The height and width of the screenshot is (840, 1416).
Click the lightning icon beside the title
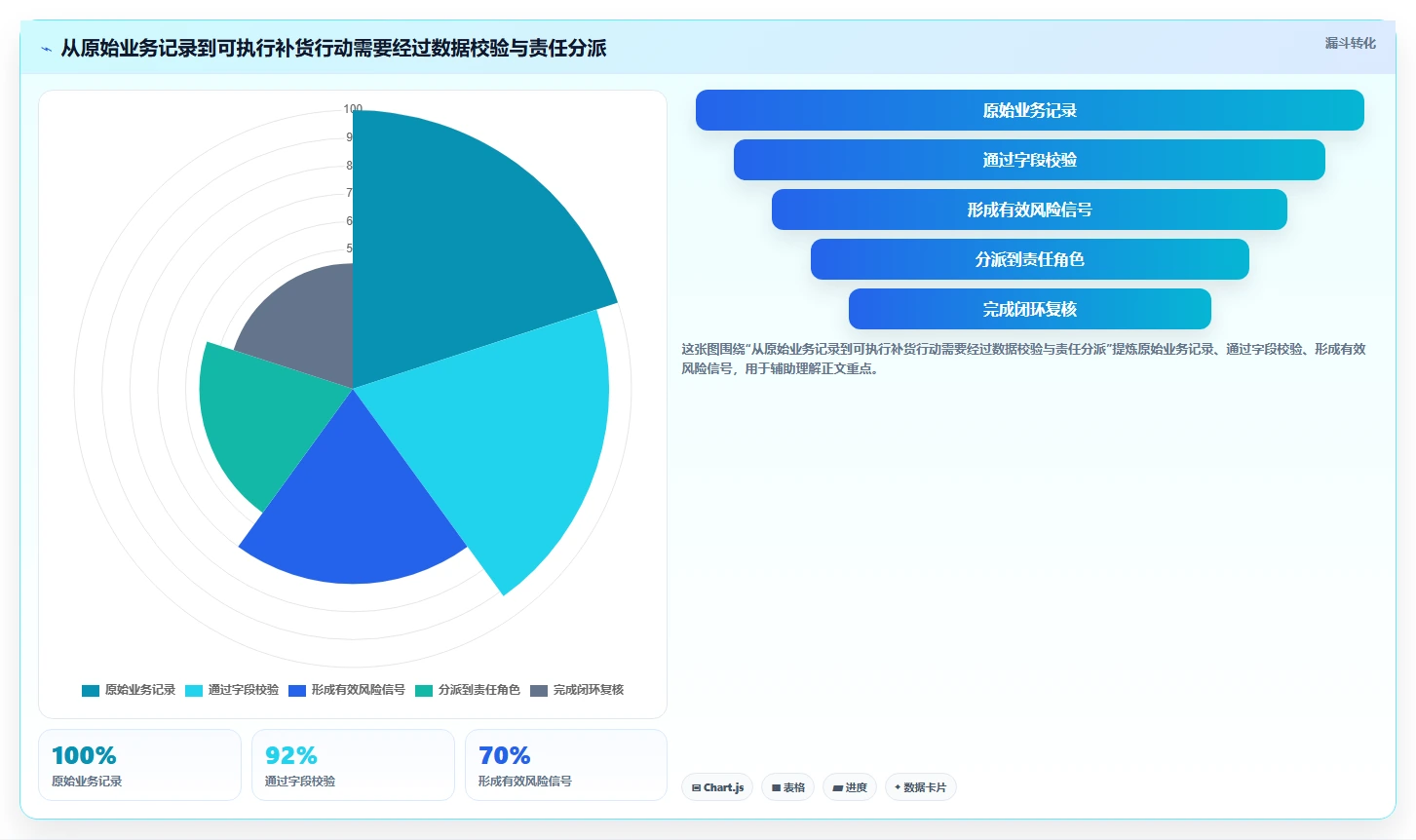pyautogui.click(x=46, y=49)
